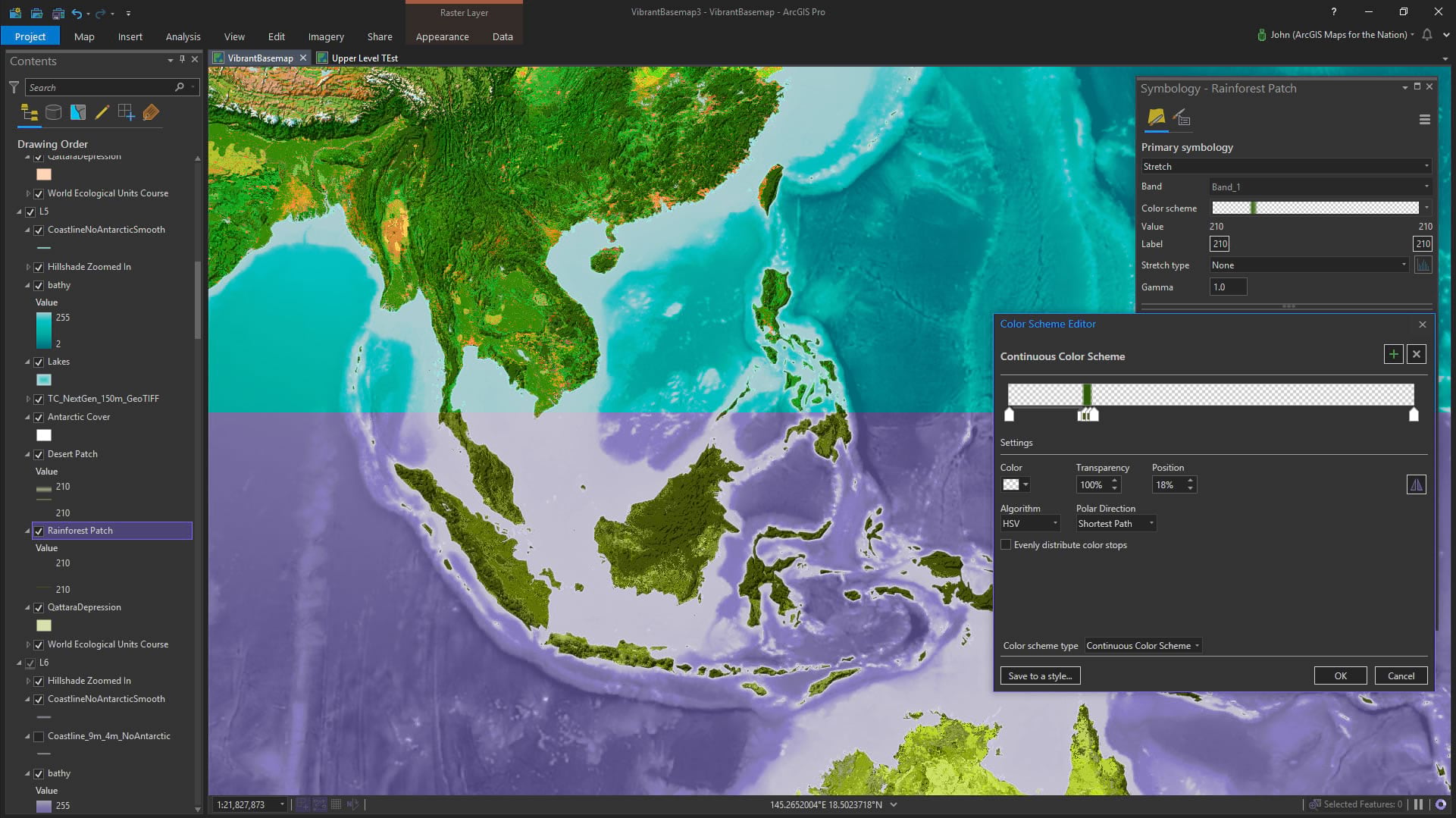
Task: Open the Imagery ribbon tab
Action: [x=326, y=36]
